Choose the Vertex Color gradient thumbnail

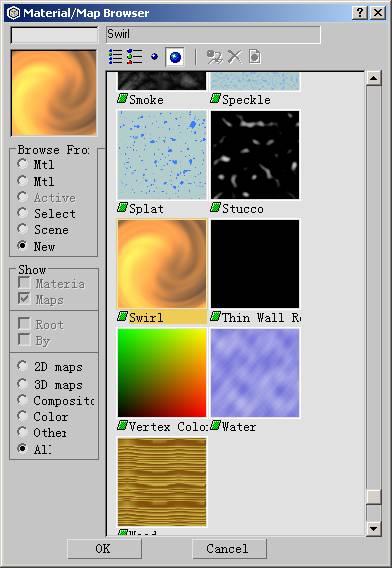162,373
